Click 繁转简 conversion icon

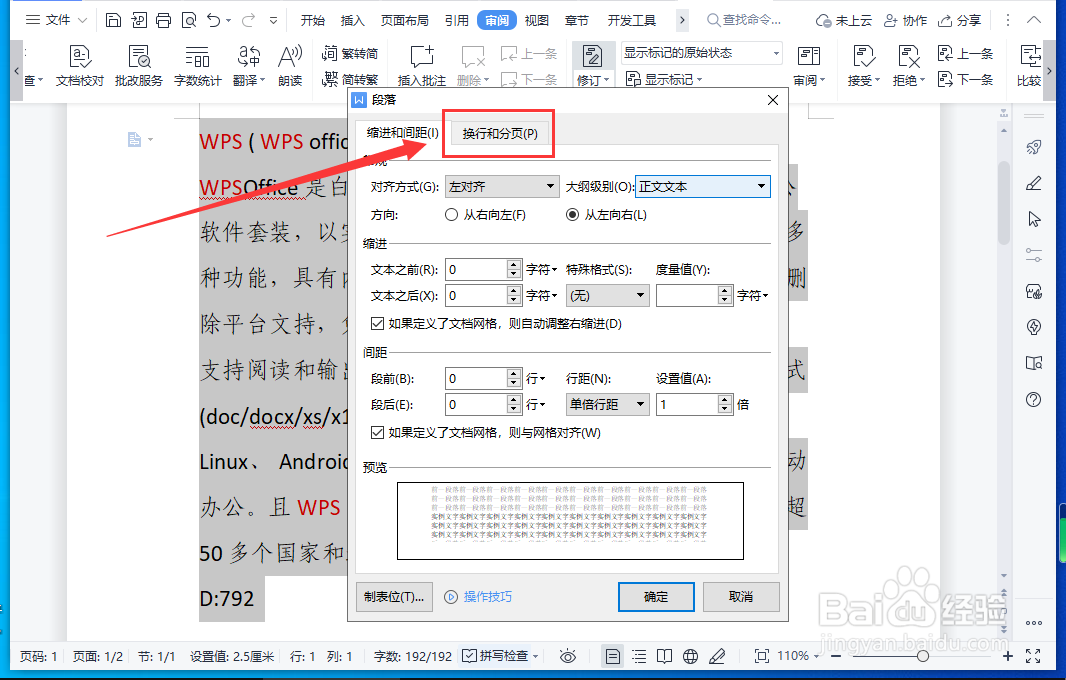tap(349, 53)
